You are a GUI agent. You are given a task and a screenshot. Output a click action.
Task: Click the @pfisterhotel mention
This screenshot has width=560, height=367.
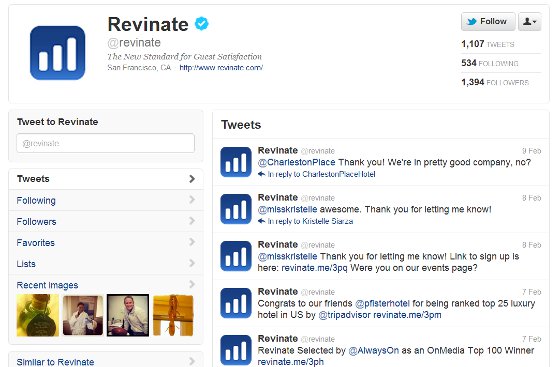click(382, 303)
